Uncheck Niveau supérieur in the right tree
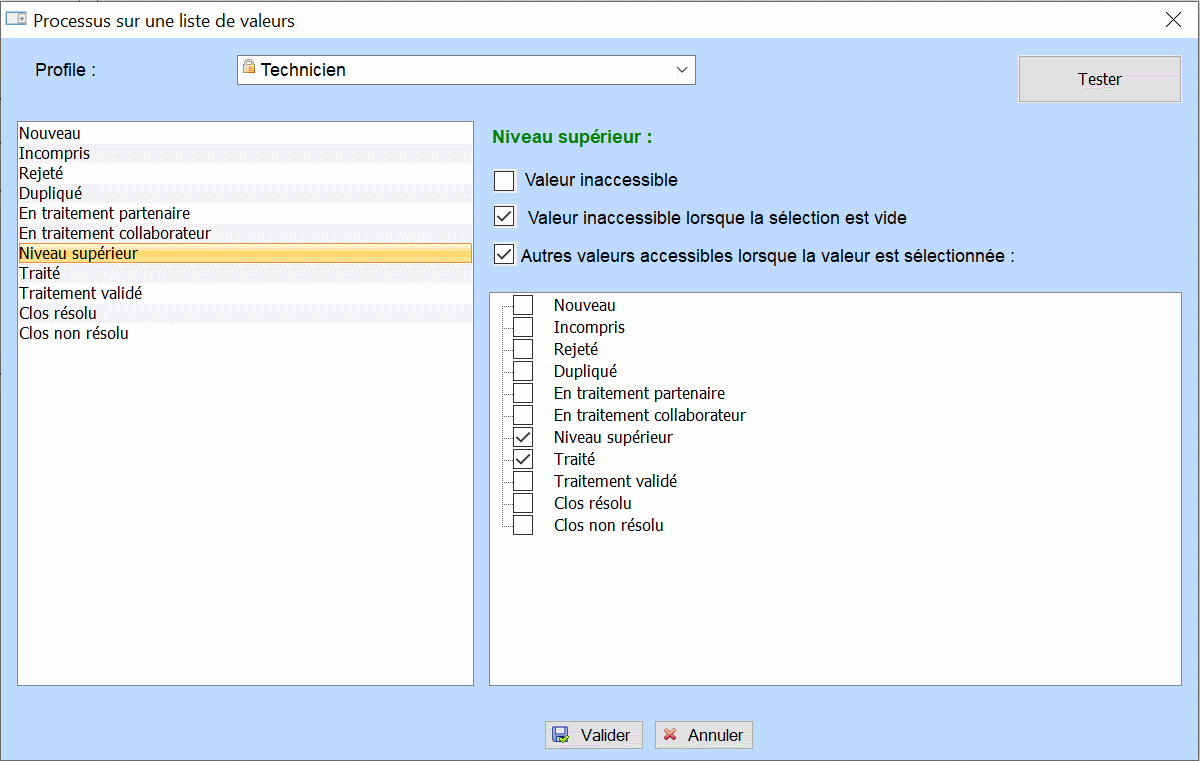Screen dimensions: 1200x761 [x=523, y=437]
